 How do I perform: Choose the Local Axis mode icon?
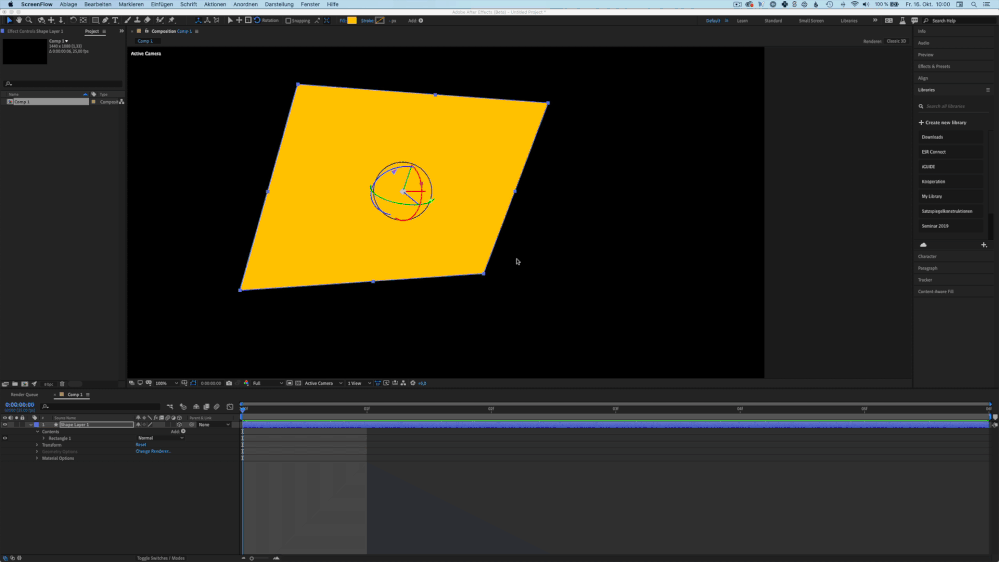tap(198, 20)
